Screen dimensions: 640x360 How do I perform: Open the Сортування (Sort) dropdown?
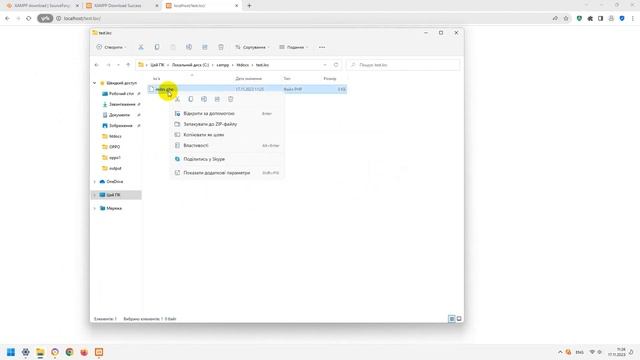(x=252, y=47)
